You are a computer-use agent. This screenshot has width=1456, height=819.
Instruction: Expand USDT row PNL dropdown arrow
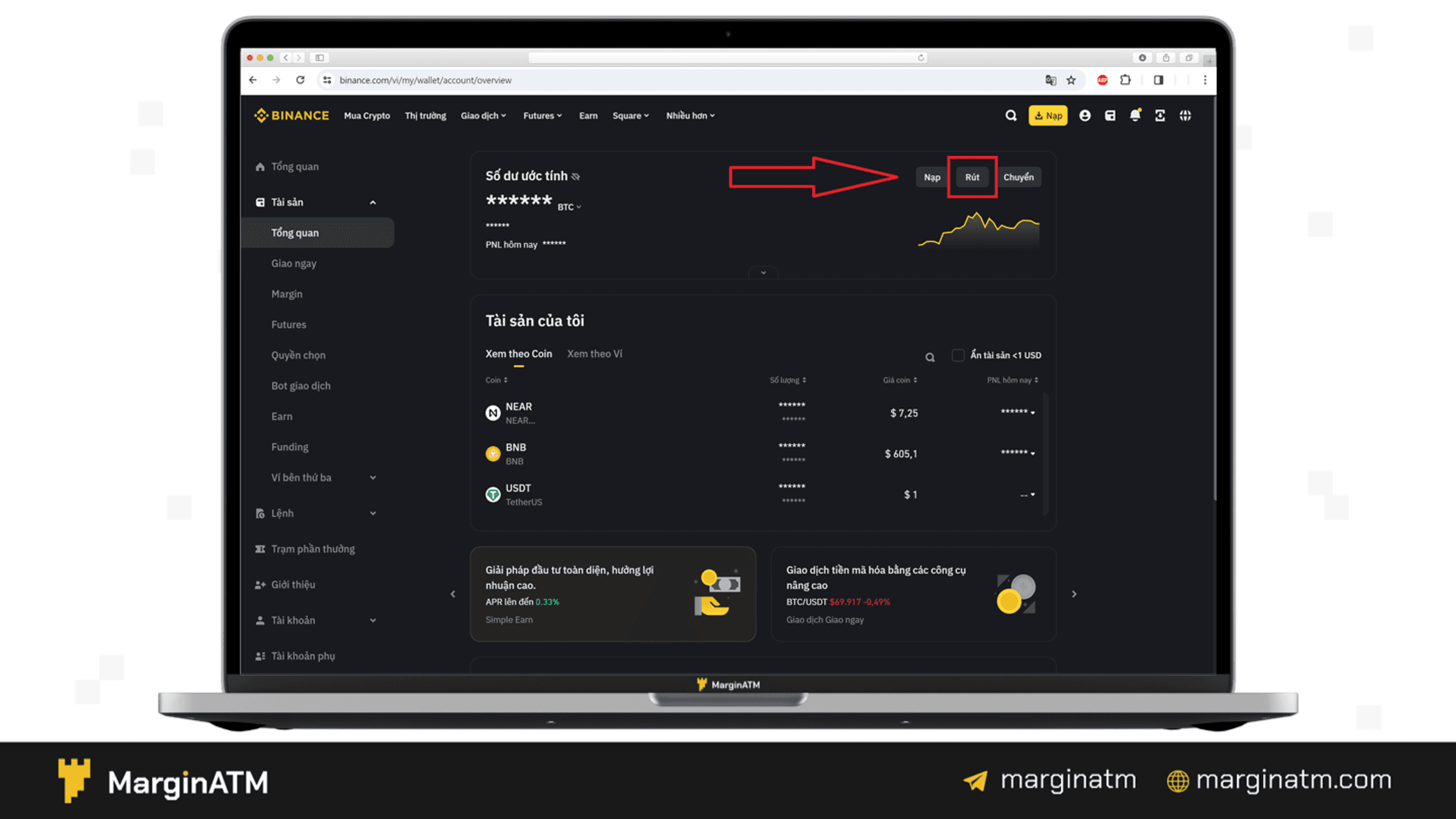(1033, 494)
